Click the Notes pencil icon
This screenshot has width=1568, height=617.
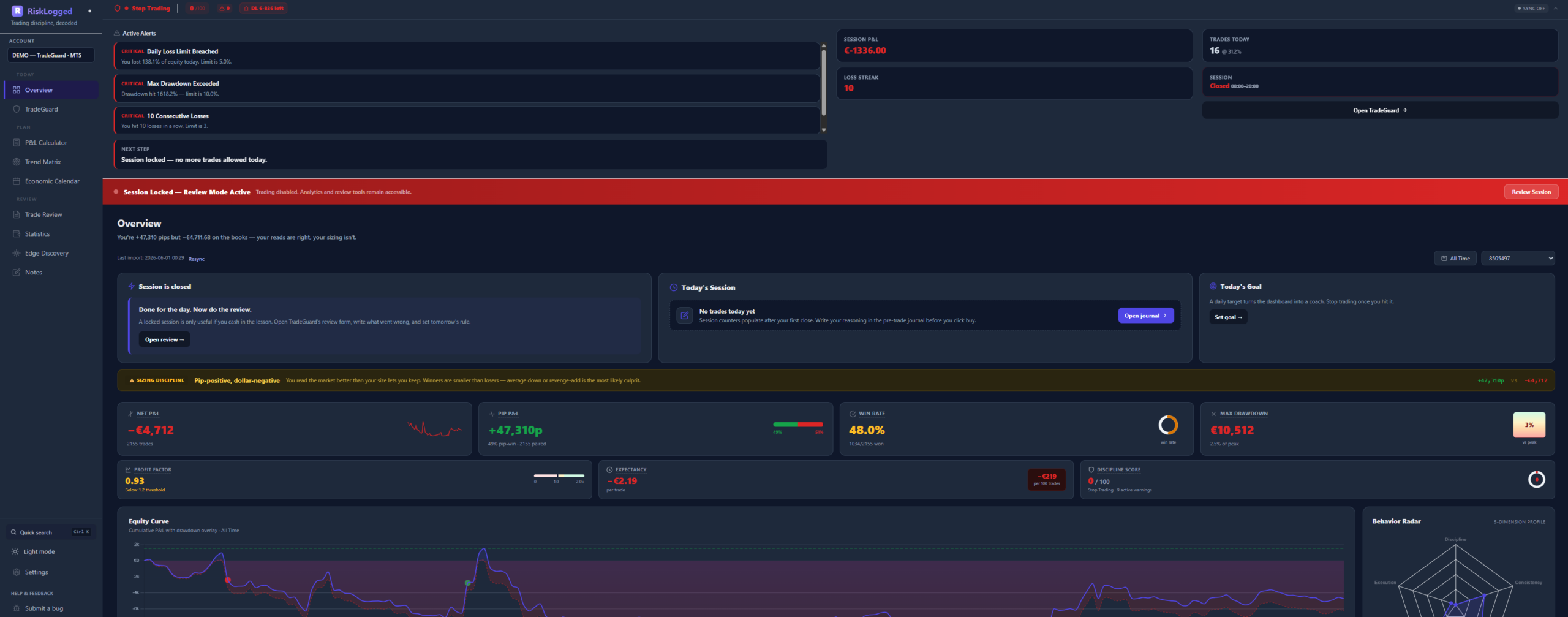[x=17, y=273]
